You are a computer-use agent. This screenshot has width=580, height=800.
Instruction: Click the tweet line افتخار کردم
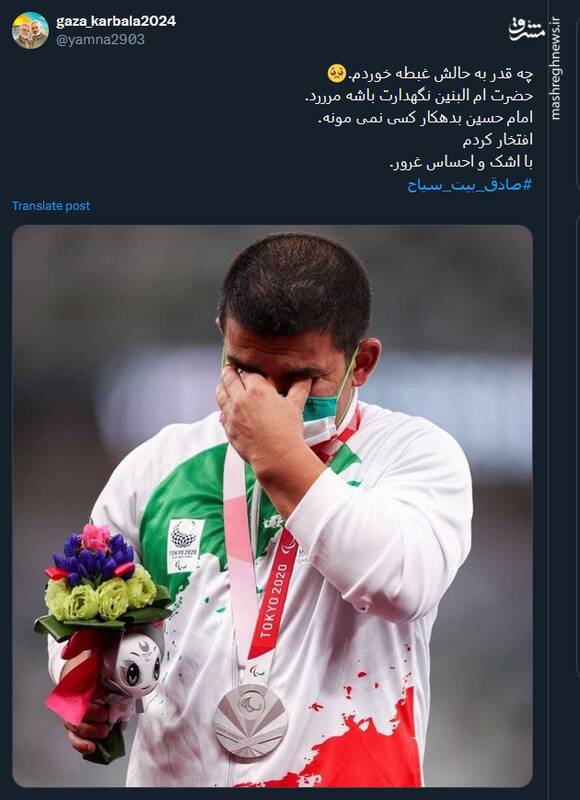pos(498,140)
